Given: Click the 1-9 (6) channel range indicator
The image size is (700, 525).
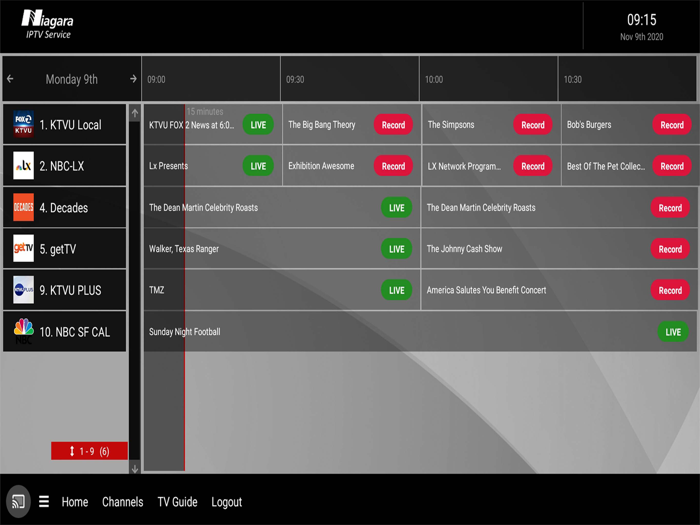Looking at the screenshot, I should click(x=89, y=451).
